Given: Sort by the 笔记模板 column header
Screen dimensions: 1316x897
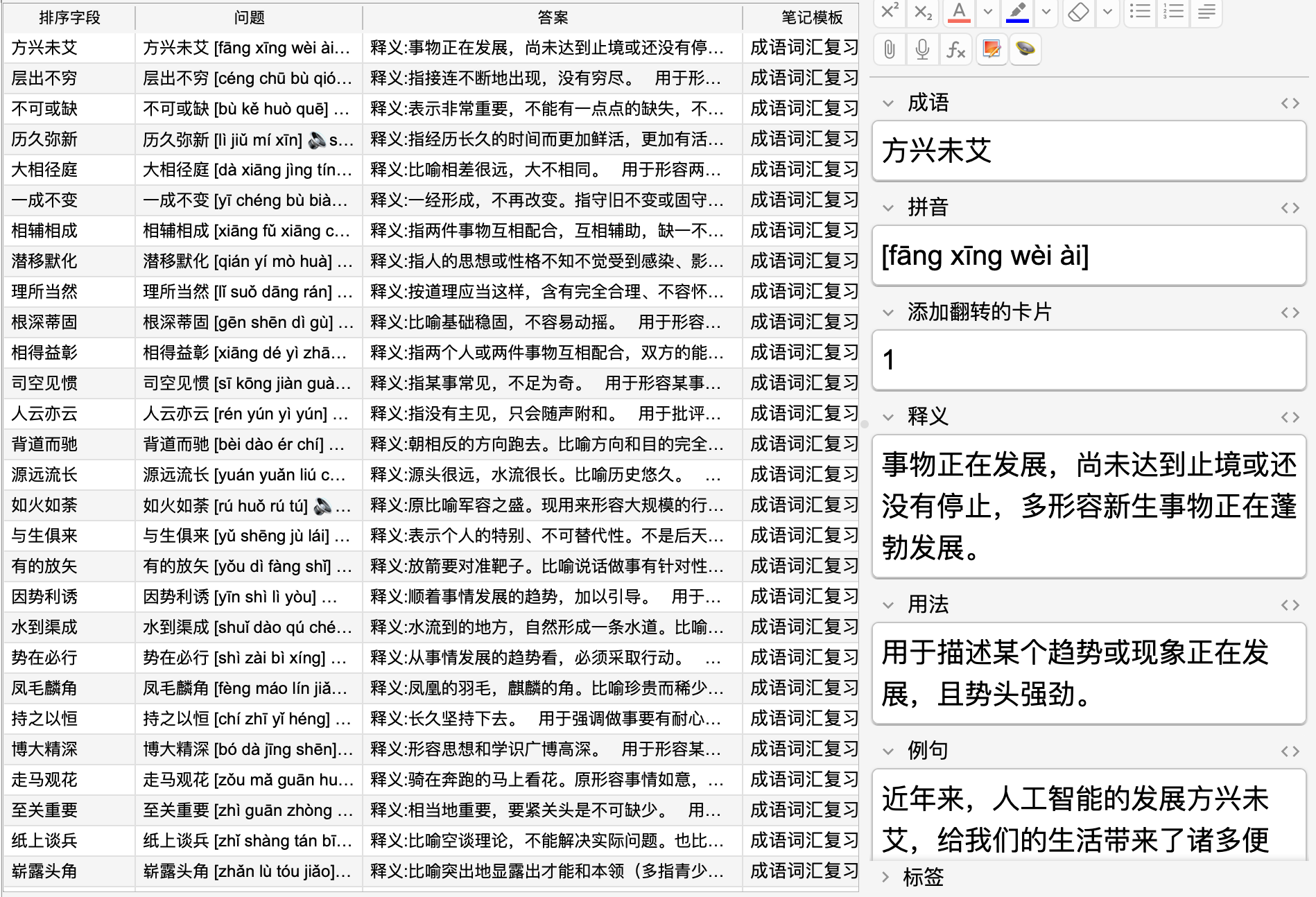Looking at the screenshot, I should point(801,17).
